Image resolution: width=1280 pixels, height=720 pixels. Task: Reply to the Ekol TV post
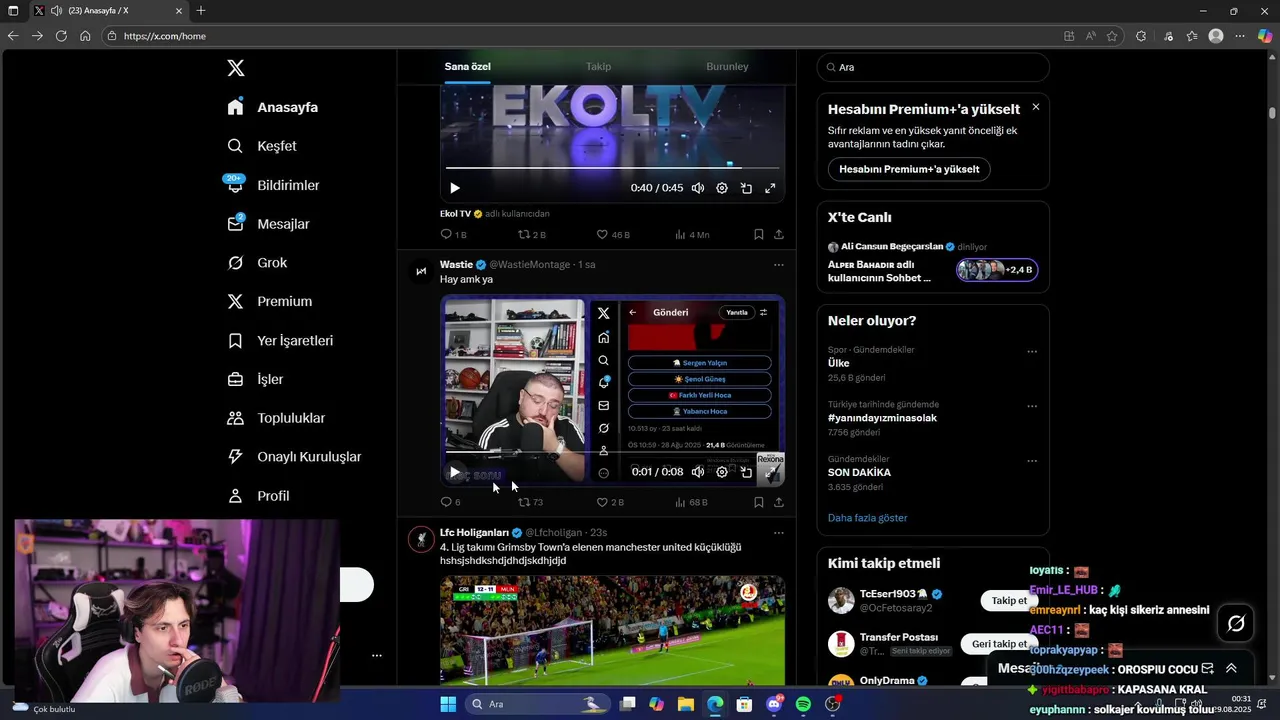[x=453, y=234]
